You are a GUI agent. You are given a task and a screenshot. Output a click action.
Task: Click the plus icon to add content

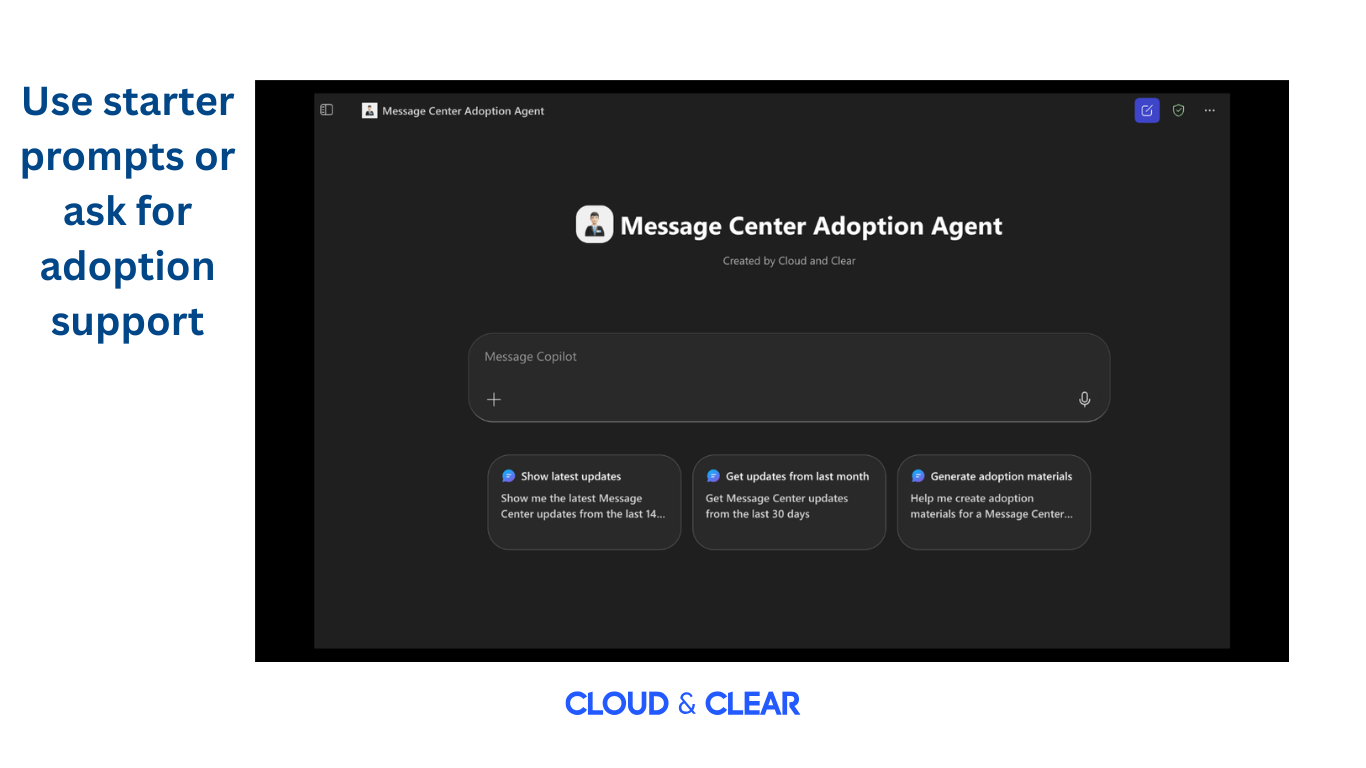click(494, 399)
